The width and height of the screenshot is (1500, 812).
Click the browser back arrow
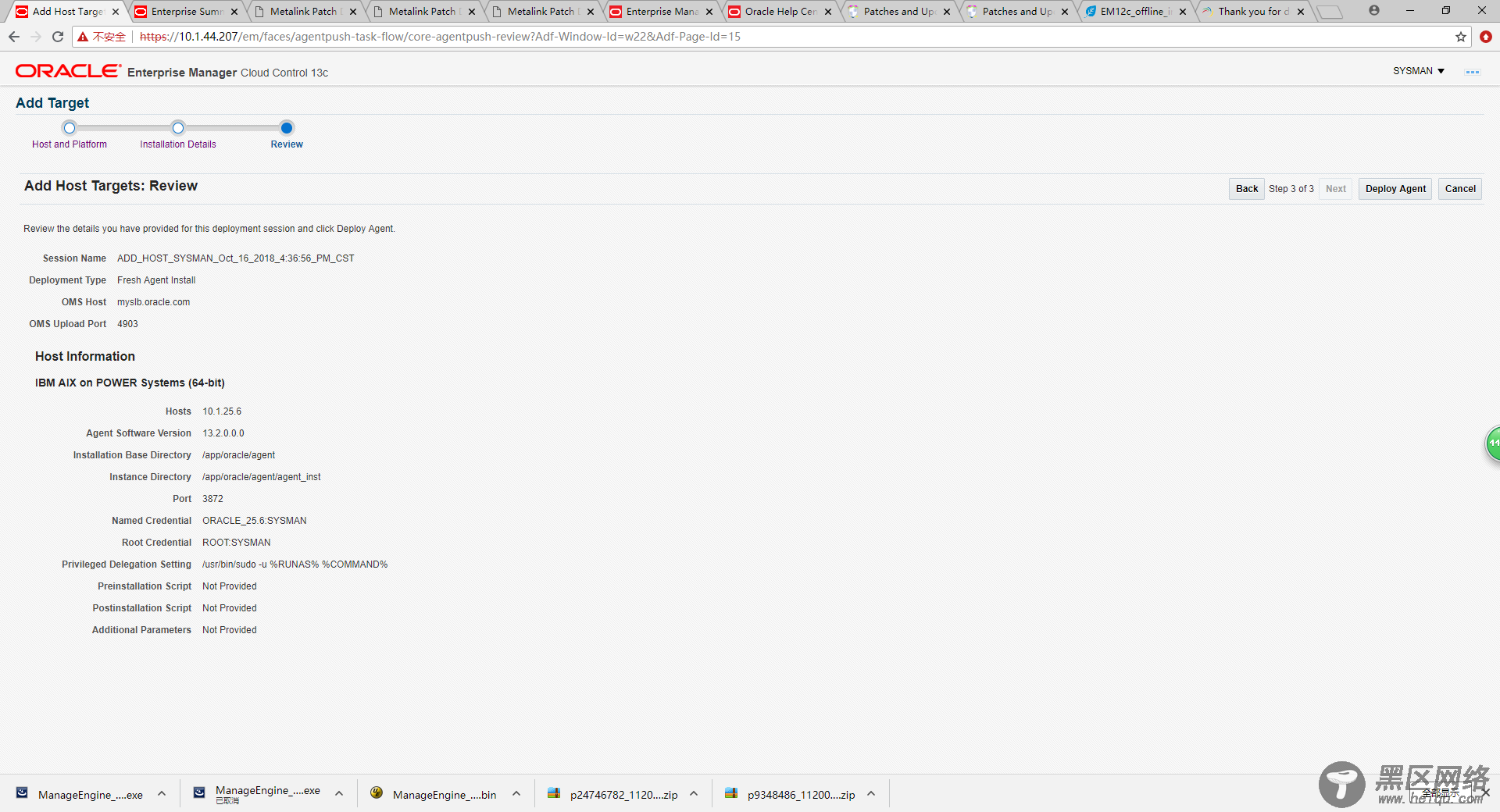pos(14,37)
